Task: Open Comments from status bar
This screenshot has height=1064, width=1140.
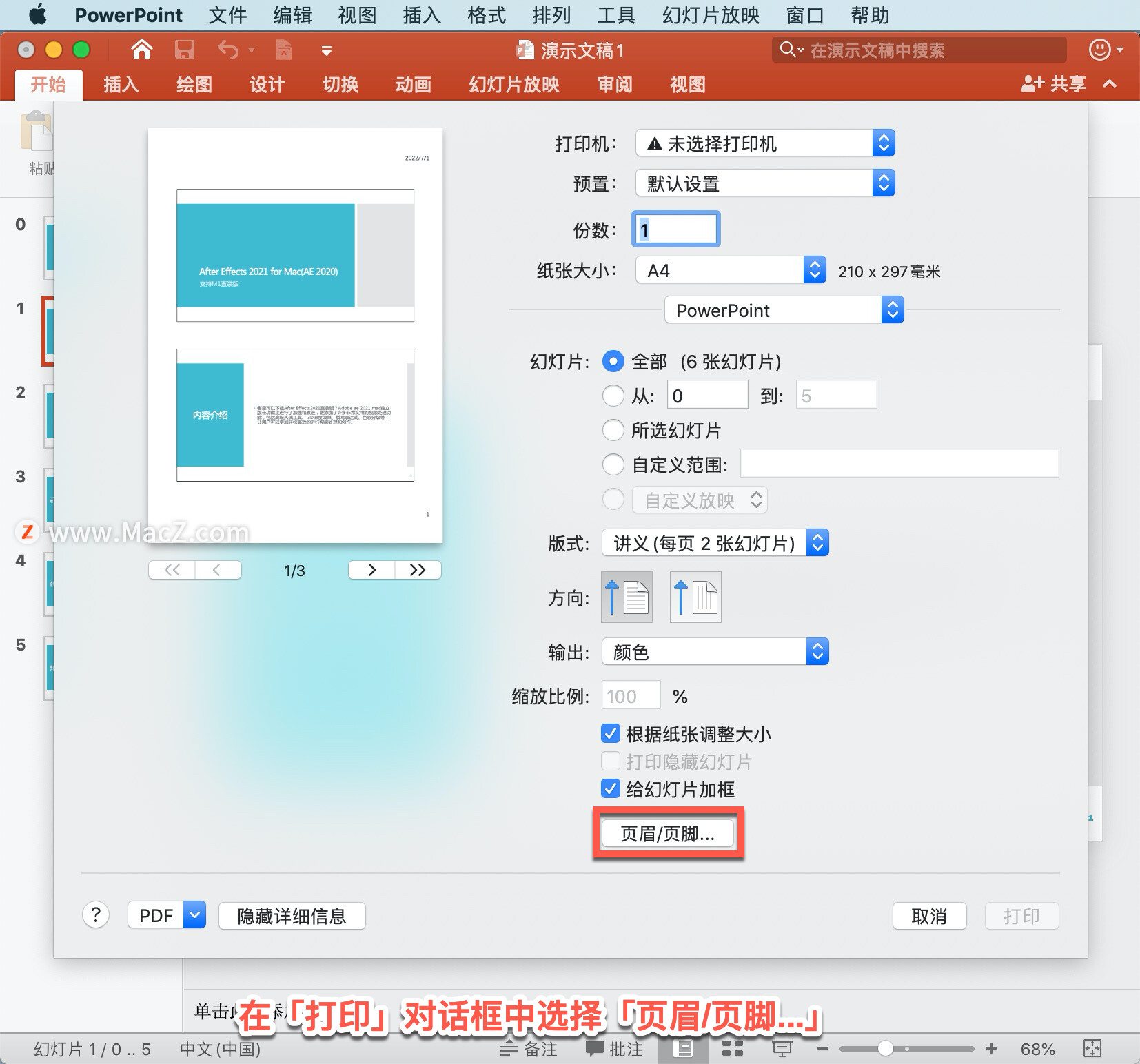Action: pyautogui.click(x=614, y=1049)
